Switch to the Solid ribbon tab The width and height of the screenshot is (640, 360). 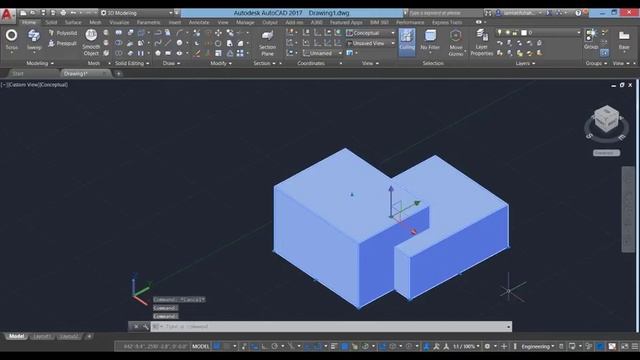(x=51, y=22)
